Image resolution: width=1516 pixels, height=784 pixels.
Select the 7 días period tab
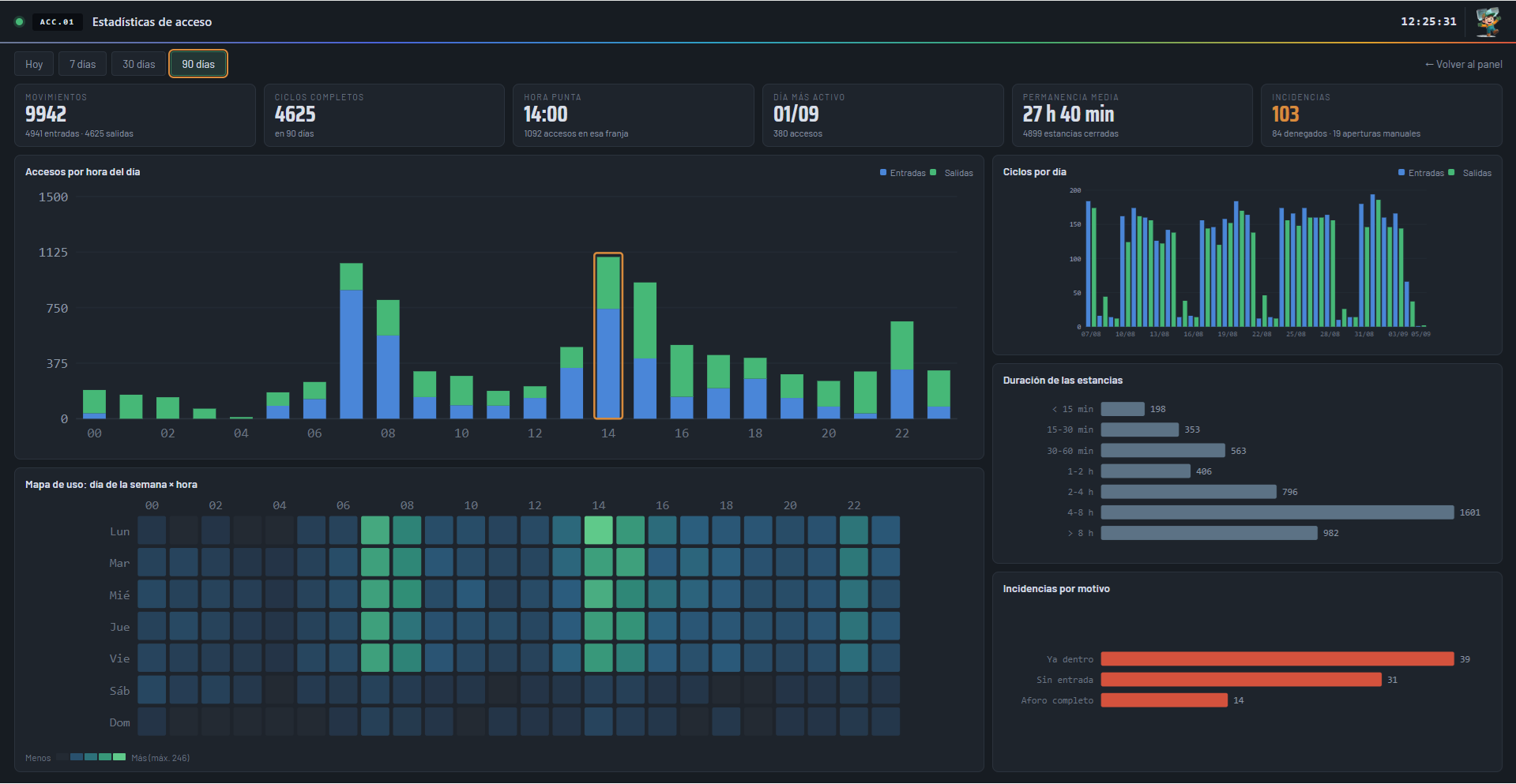(x=82, y=64)
